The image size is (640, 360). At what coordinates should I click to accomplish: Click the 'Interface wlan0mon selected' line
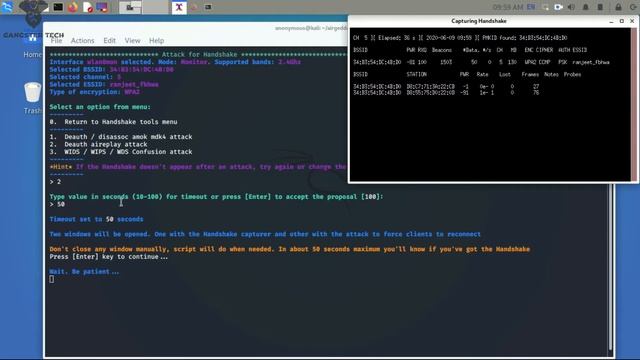[x=175, y=62]
